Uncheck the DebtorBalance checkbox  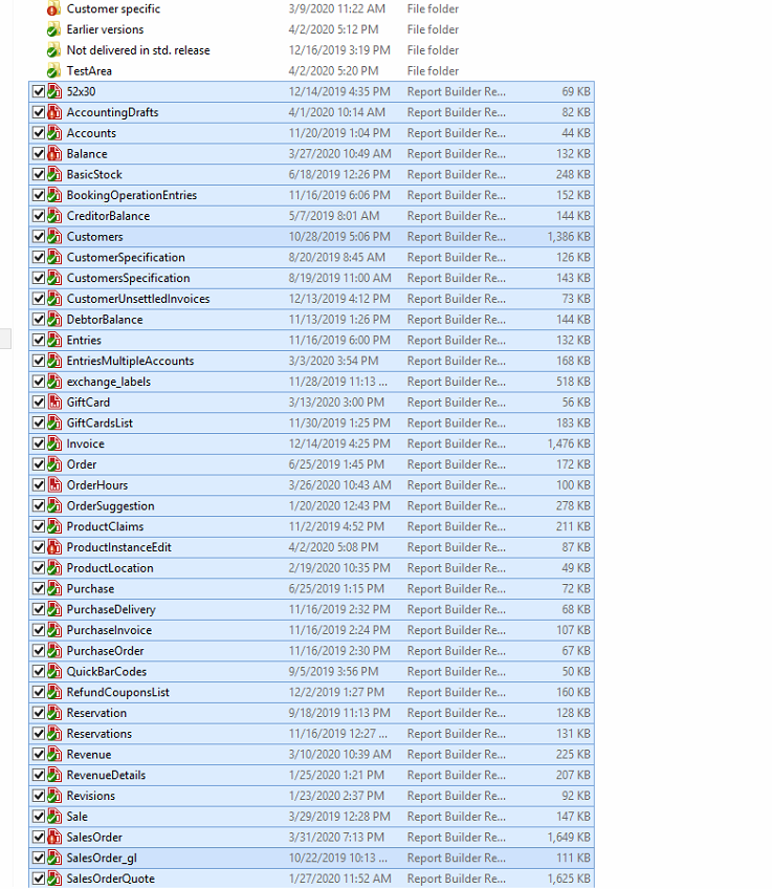click(x=39, y=320)
